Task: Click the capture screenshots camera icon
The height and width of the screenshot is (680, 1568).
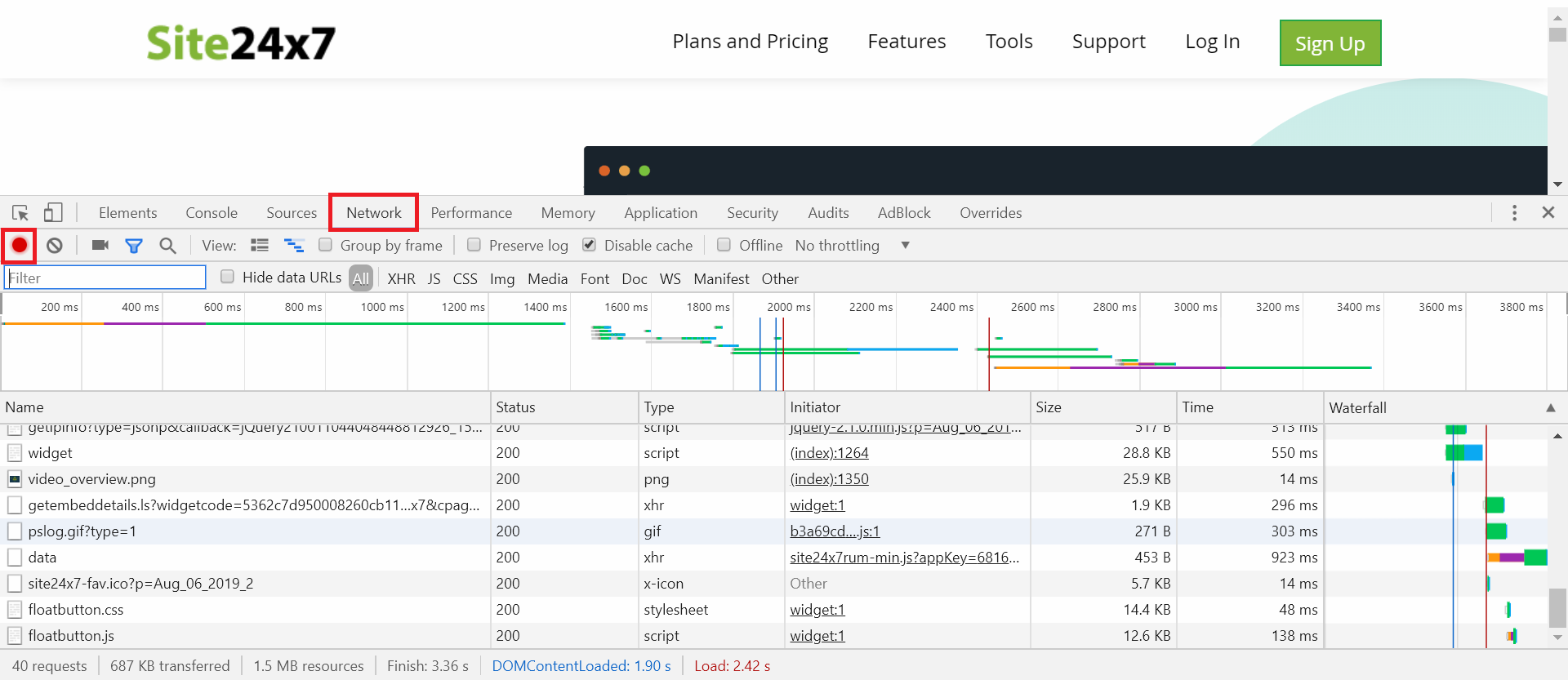Action: [x=100, y=245]
